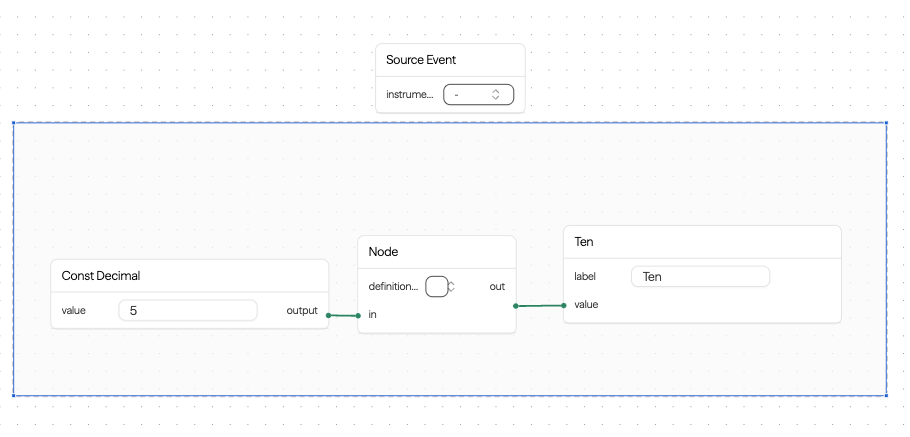Click the 'out' label in Node
The image size is (910, 437).
pos(497,287)
